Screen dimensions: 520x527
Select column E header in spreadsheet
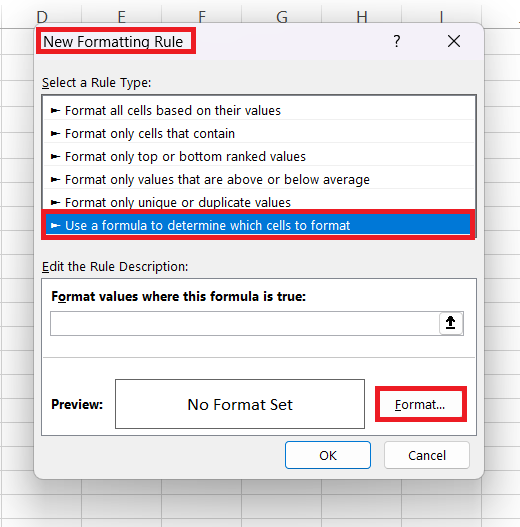(122, 16)
